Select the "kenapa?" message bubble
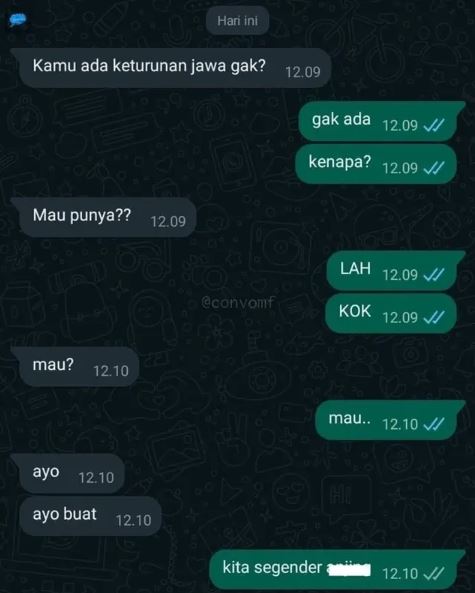This screenshot has width=475, height=593. pos(376,164)
